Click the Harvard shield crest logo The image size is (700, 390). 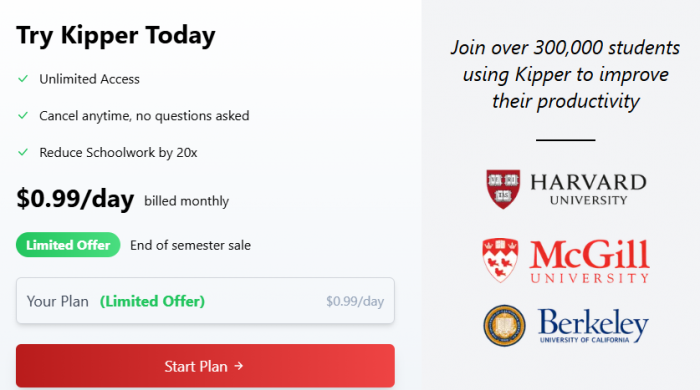pyautogui.click(x=503, y=189)
